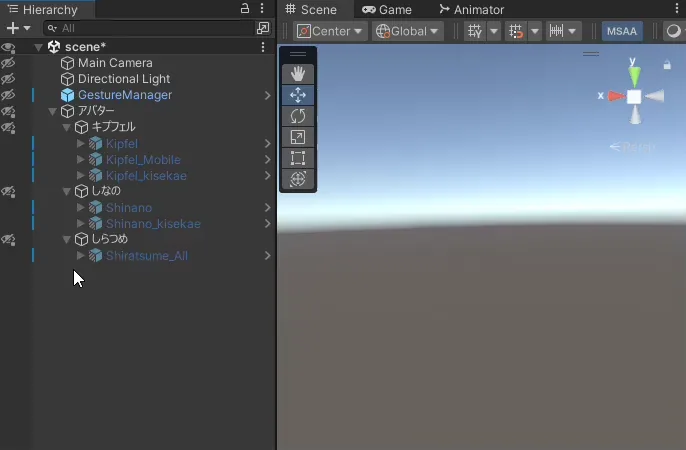Switch to the Game tab
686x450 pixels.
point(387,10)
